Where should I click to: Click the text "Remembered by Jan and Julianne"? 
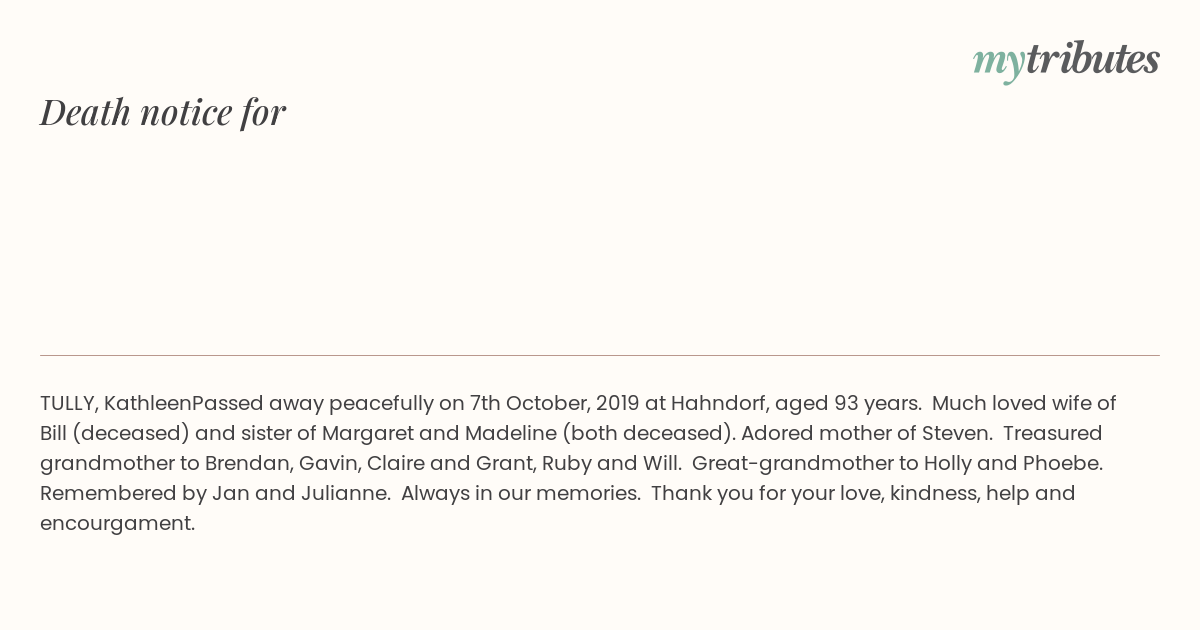[x=215, y=494]
